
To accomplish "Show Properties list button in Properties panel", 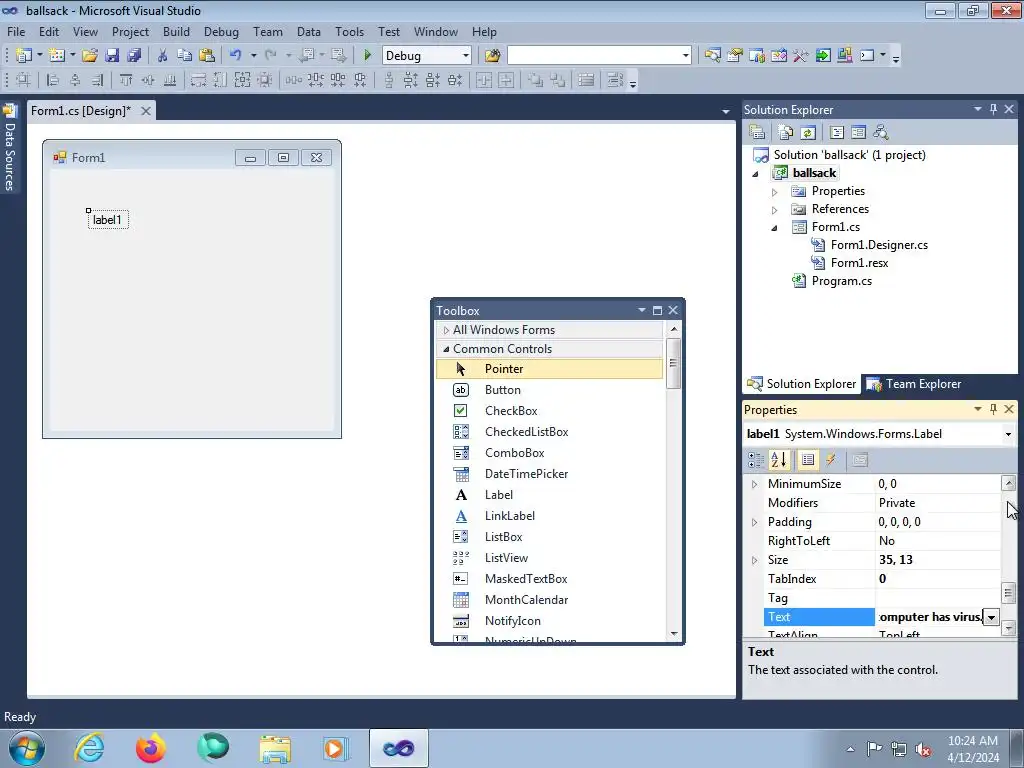I will [x=808, y=460].
